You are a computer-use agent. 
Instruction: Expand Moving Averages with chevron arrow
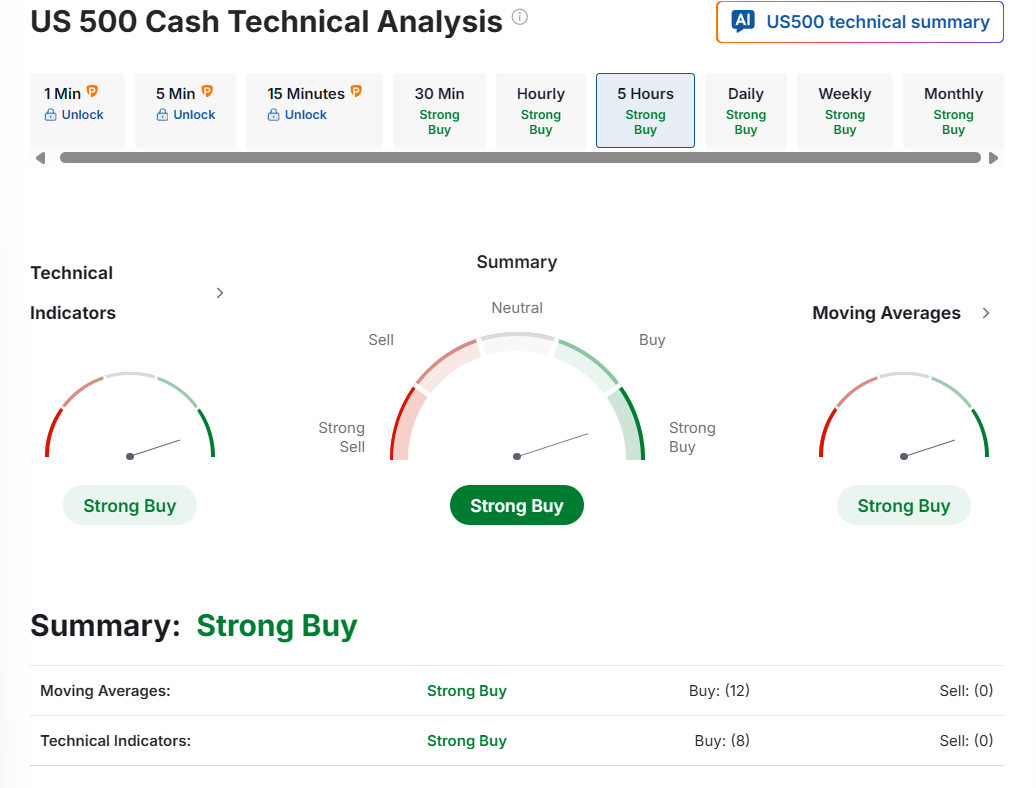pos(986,313)
